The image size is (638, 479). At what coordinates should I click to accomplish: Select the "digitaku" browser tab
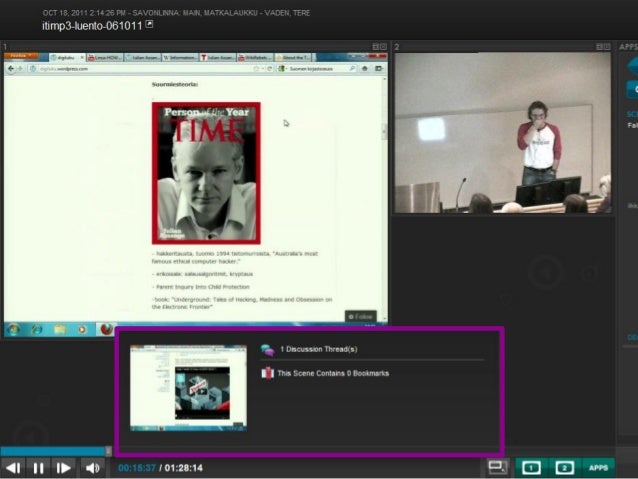tap(67, 58)
